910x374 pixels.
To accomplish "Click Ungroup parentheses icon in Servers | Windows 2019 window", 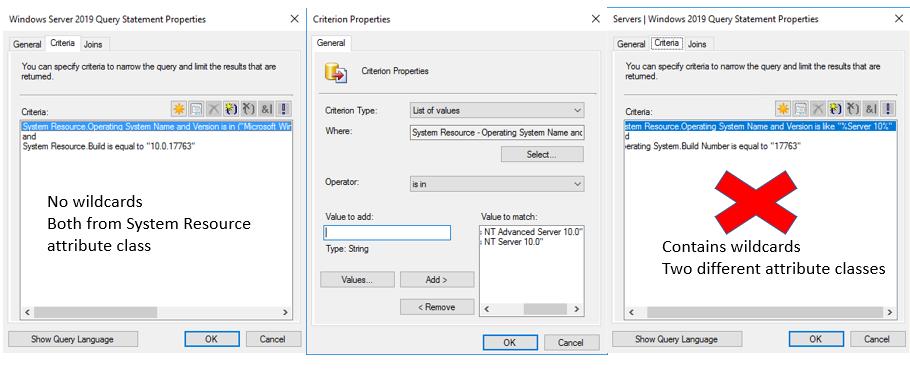I will [854, 109].
